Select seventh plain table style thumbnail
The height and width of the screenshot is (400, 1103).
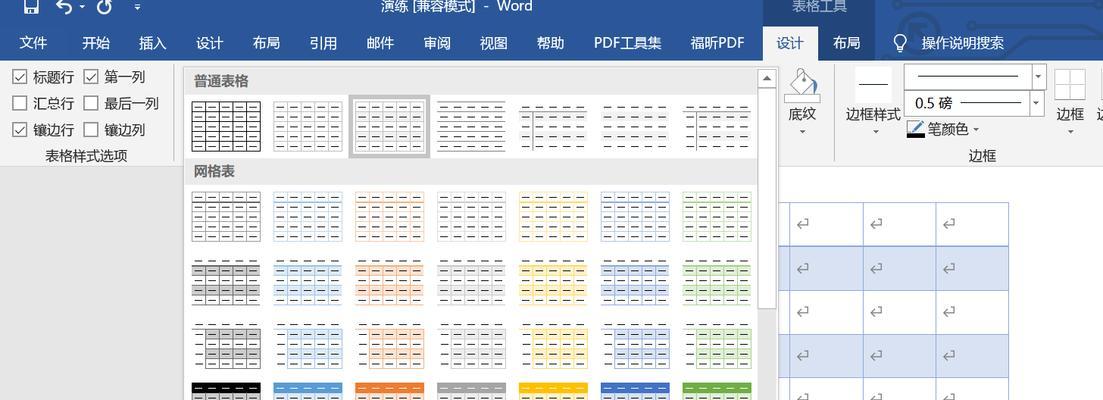click(717, 127)
